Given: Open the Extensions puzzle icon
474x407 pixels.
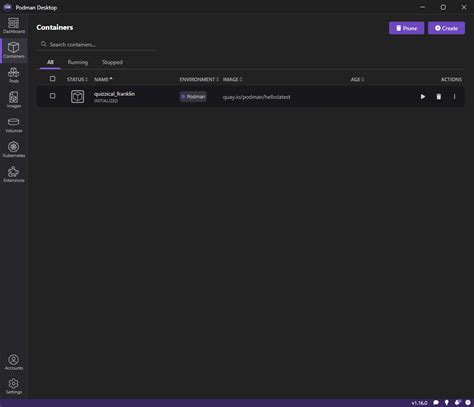Looking at the screenshot, I should point(14,175).
